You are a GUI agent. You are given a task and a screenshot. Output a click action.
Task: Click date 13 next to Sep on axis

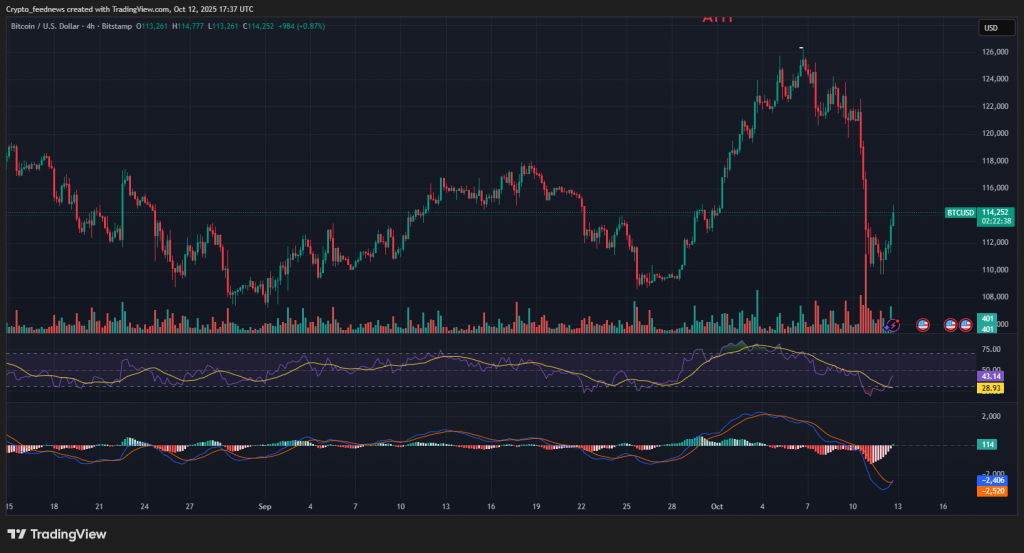pyautogui.click(x=446, y=507)
